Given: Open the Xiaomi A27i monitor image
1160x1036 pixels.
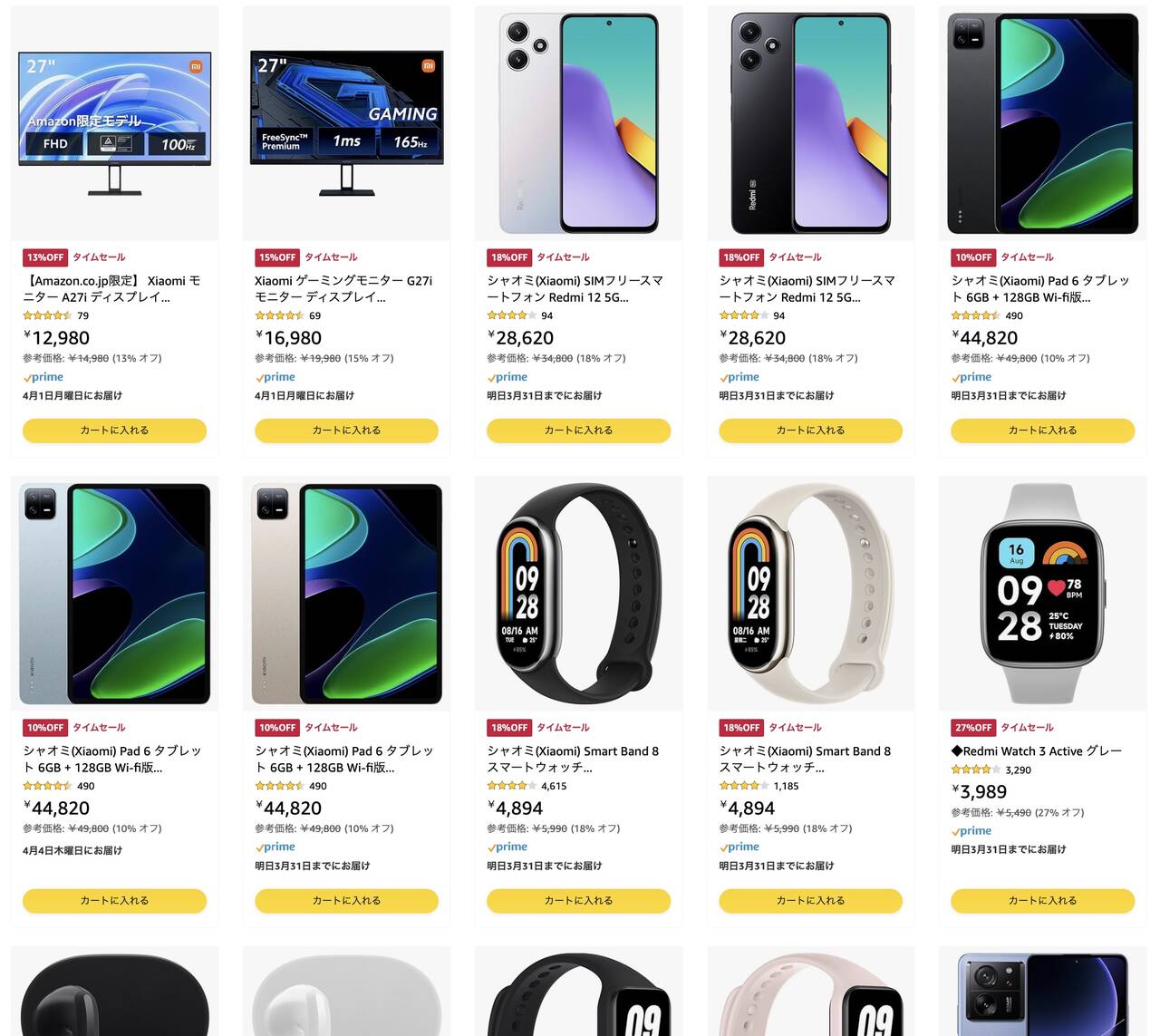Looking at the screenshot, I should click(114, 123).
